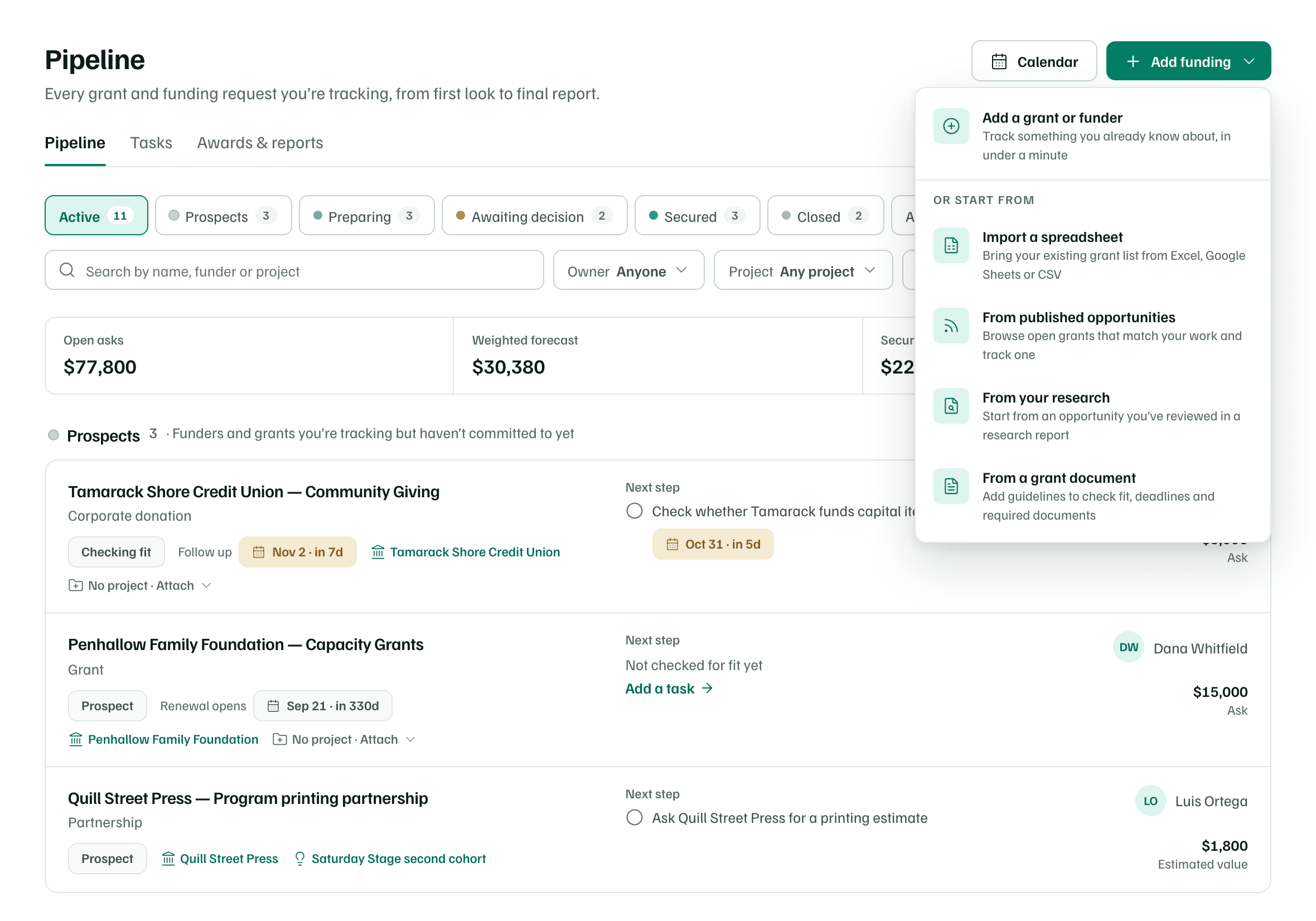1316x921 pixels.
Task: Click the calendar icon in Oct 31 date chip
Action: (672, 545)
